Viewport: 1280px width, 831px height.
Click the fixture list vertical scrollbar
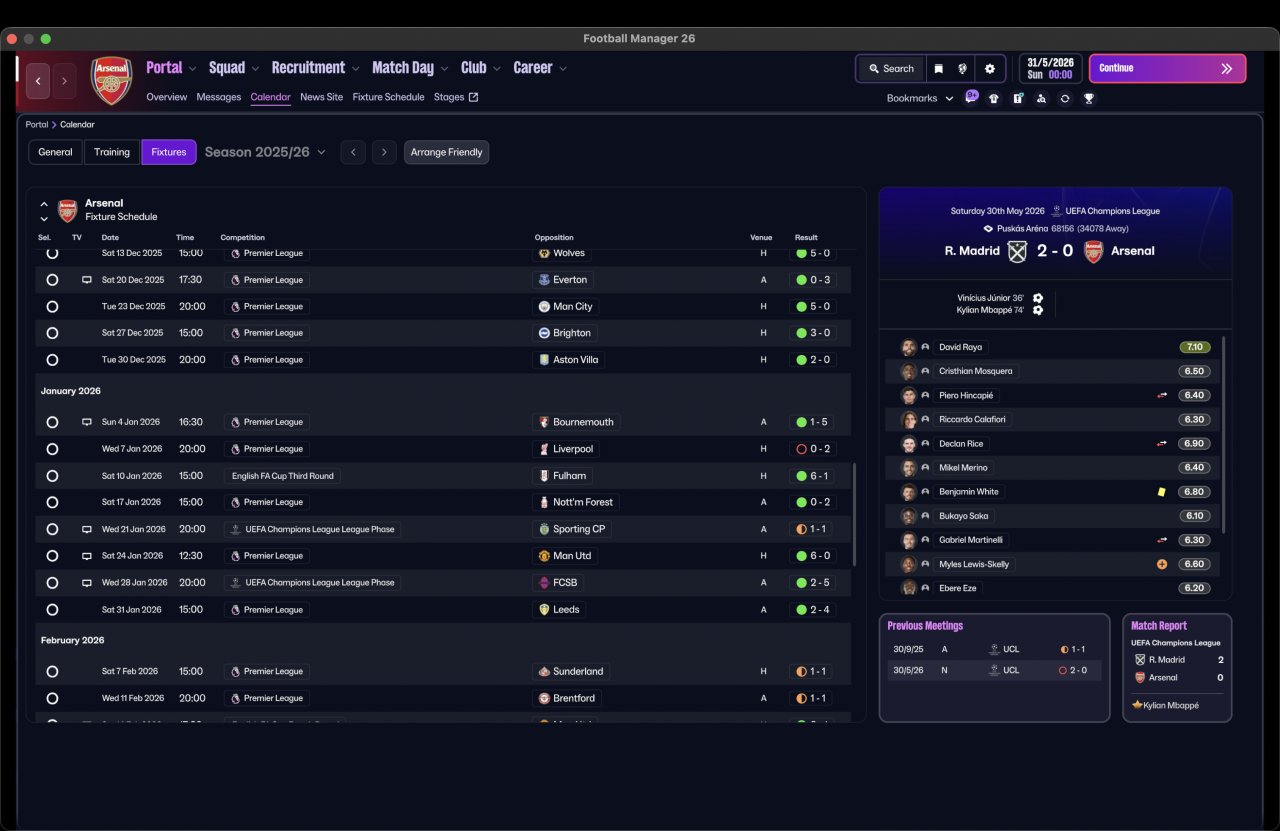tap(854, 514)
